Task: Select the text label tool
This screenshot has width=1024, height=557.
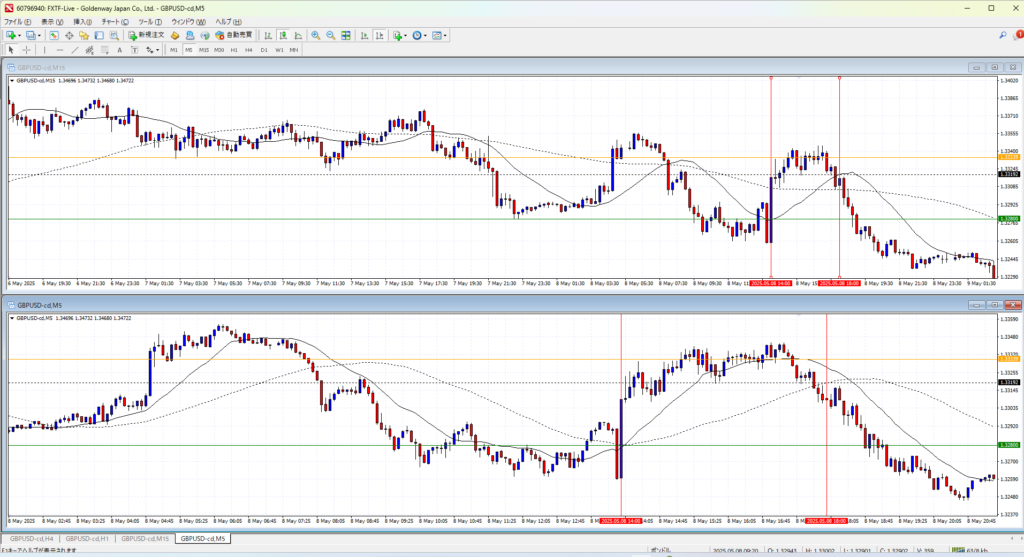Action: pyautogui.click(x=119, y=49)
